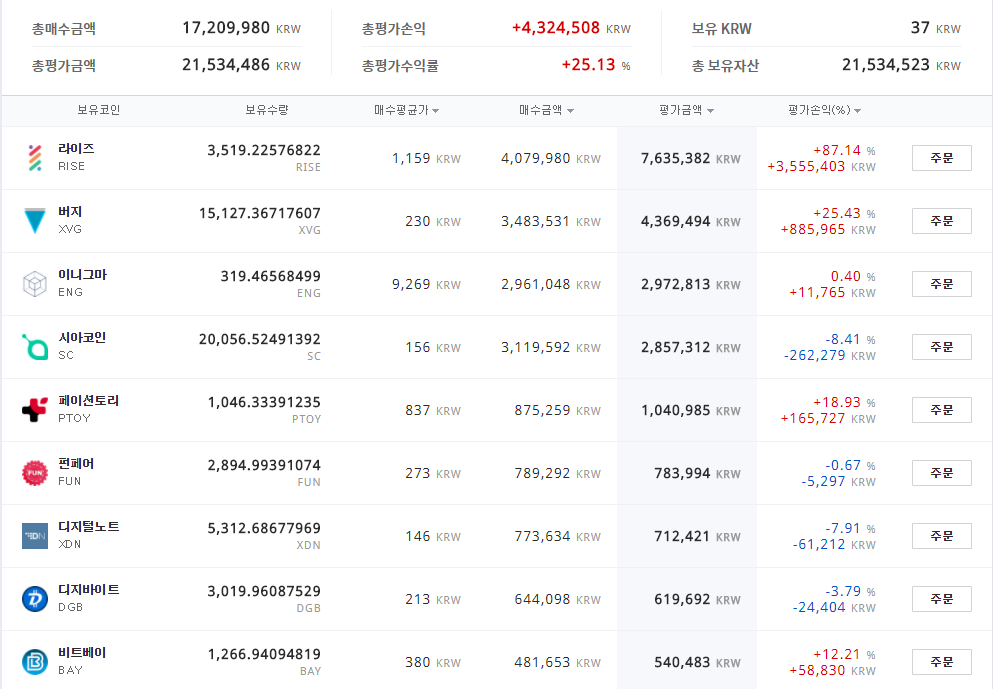This screenshot has height=689, width=993.
Task: Click the Siacoin SC green icon
Action: point(35,347)
